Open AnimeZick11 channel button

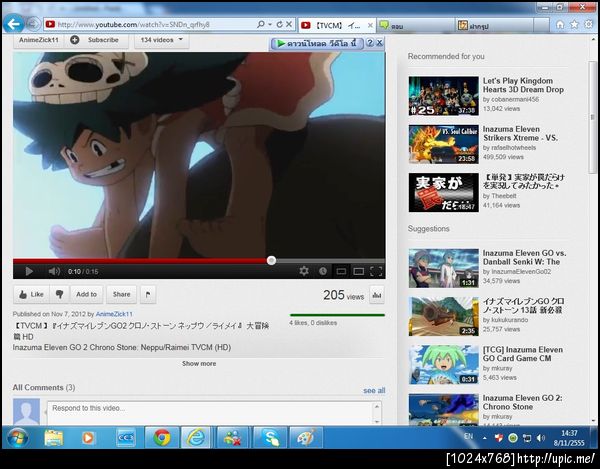click(x=39, y=40)
